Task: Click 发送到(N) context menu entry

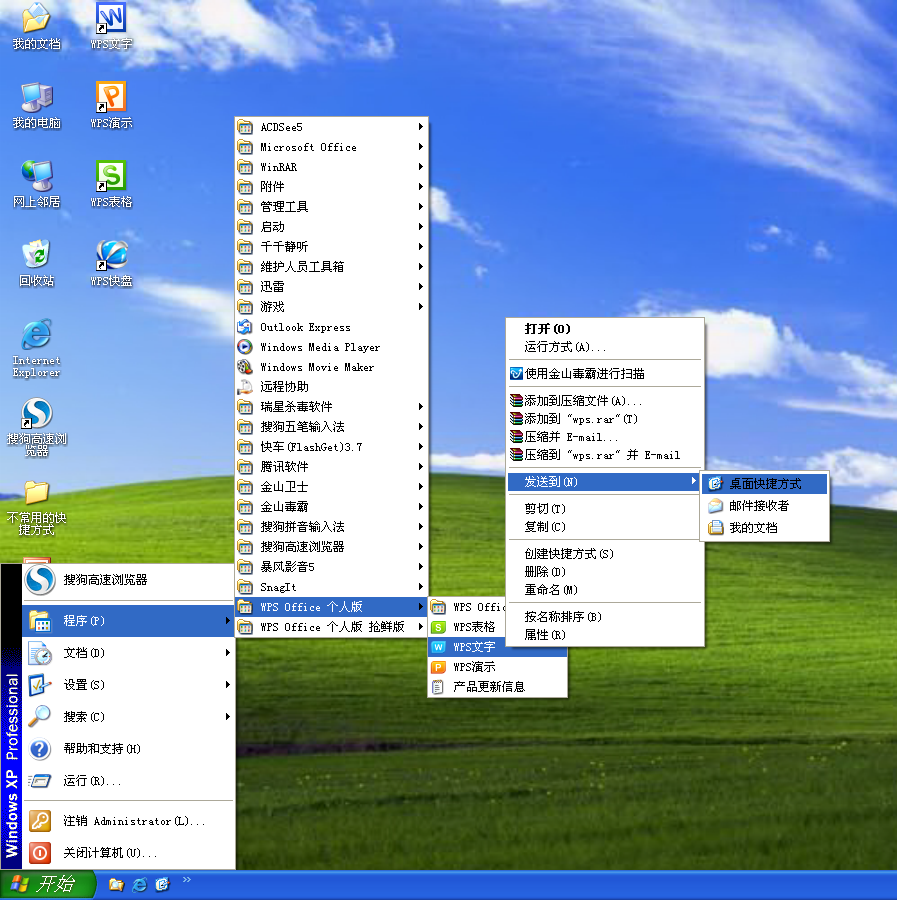Action: 605,482
